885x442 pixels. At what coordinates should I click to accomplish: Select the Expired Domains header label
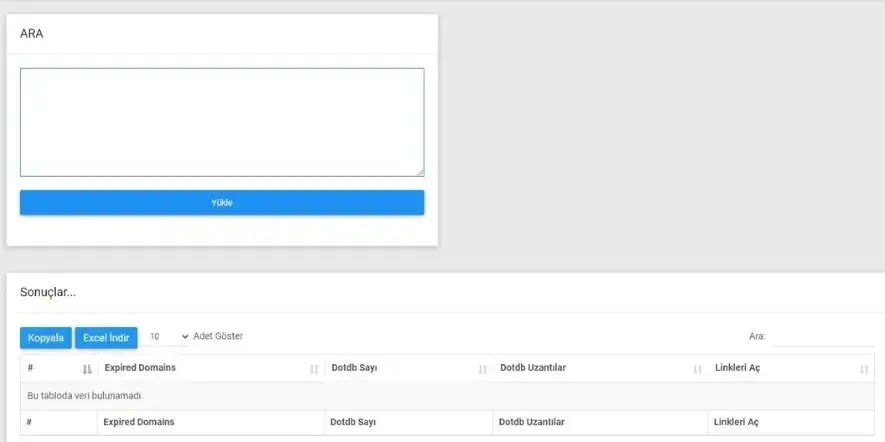tap(140, 368)
